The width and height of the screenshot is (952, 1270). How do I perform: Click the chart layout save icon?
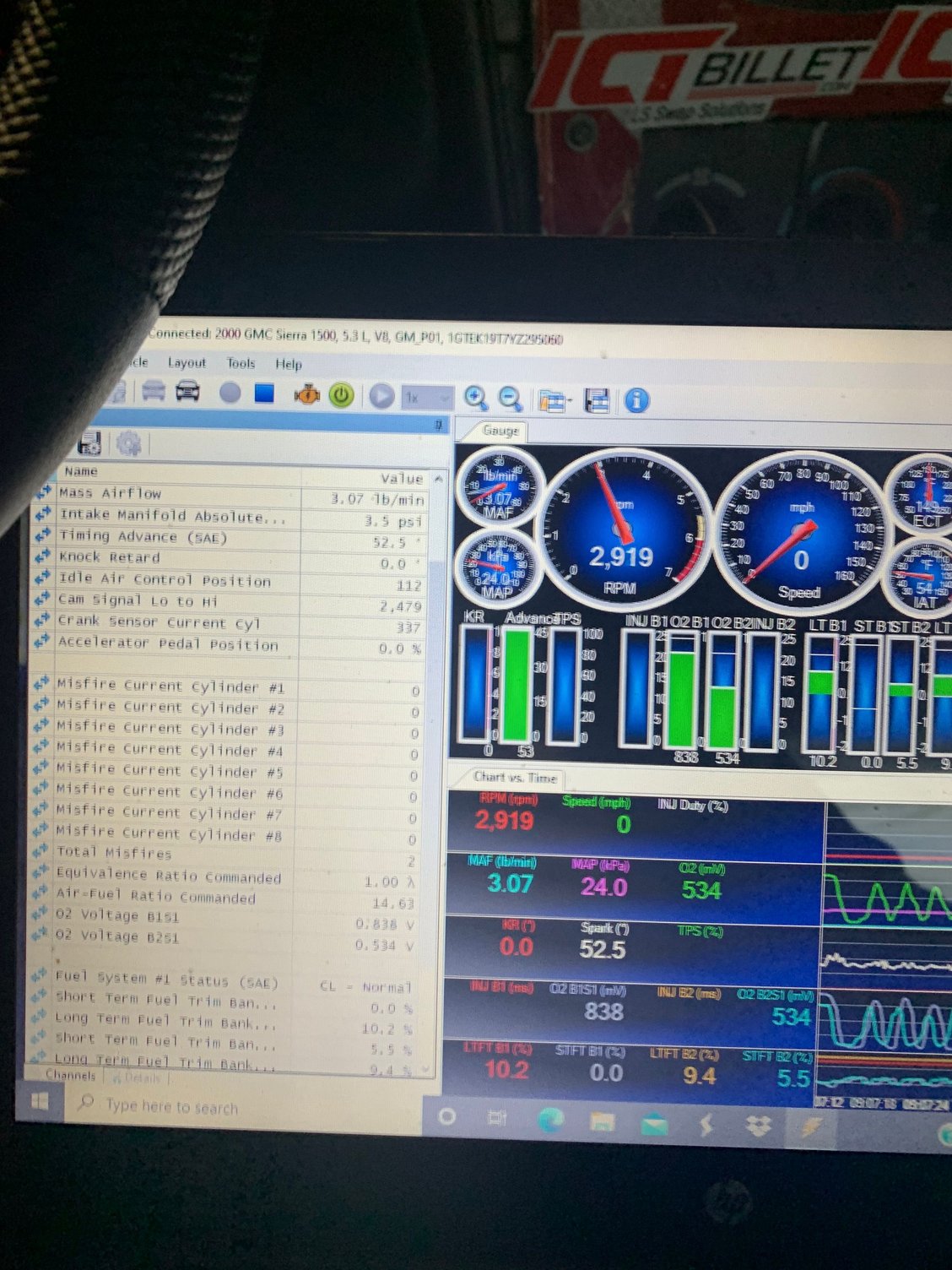click(597, 400)
